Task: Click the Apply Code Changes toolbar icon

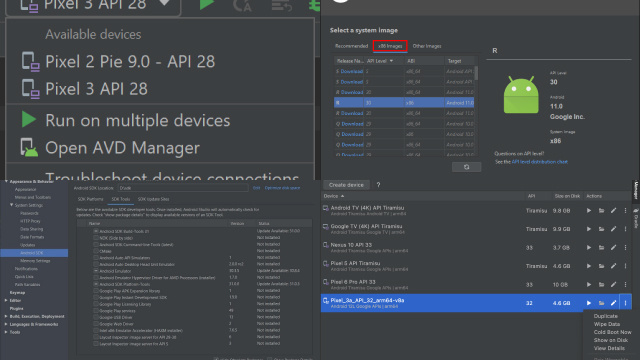Action: pos(282,5)
